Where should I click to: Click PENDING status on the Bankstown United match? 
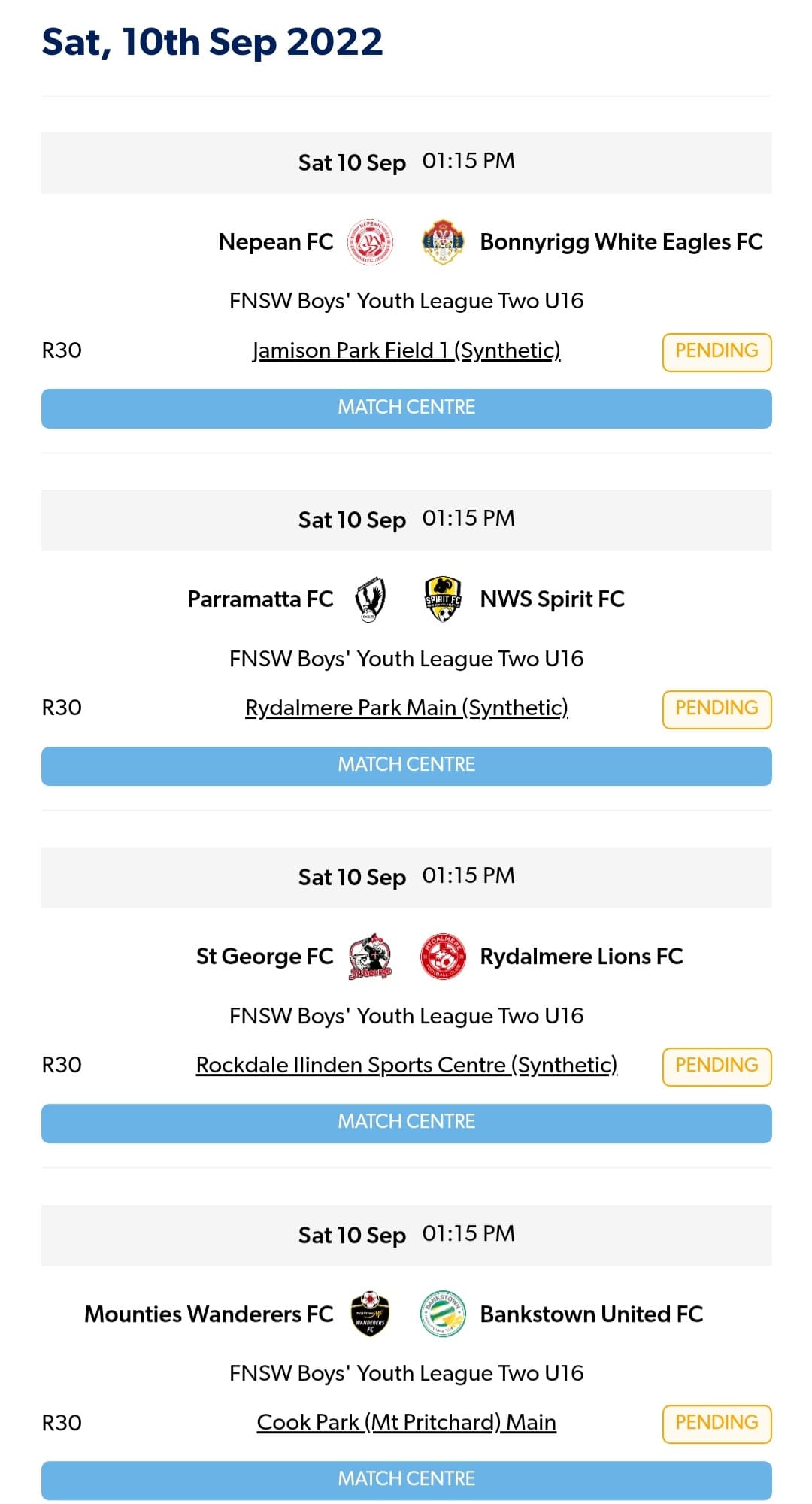(x=717, y=1423)
